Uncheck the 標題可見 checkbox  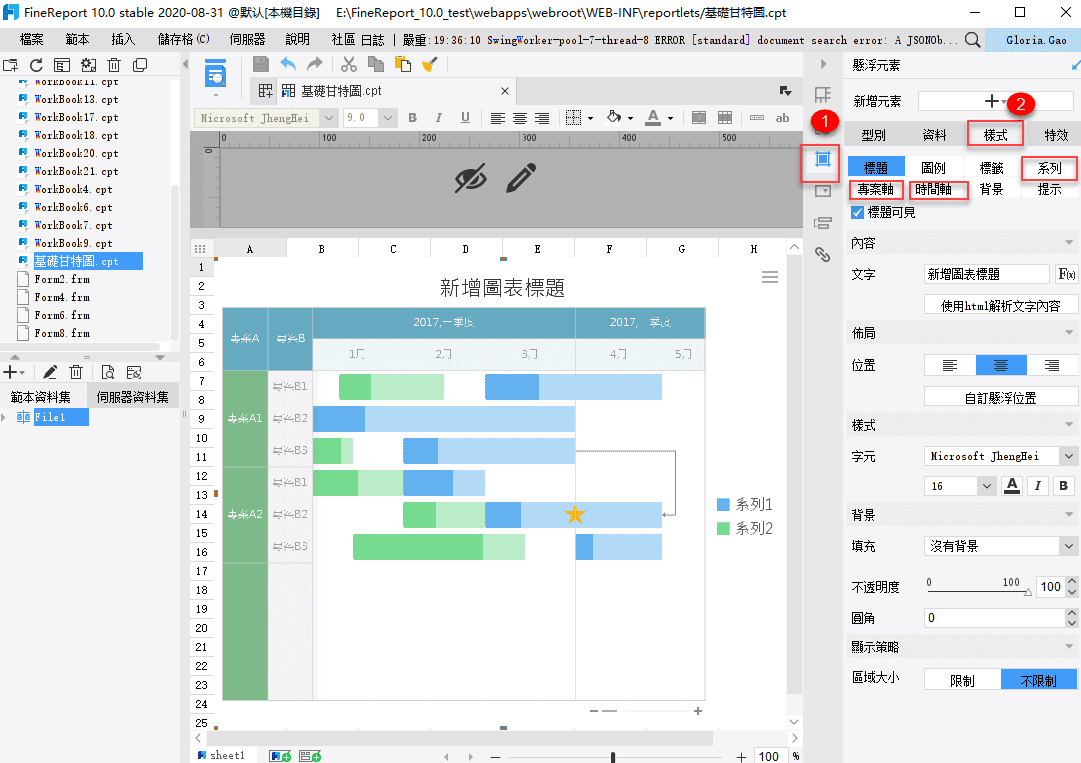pos(858,212)
